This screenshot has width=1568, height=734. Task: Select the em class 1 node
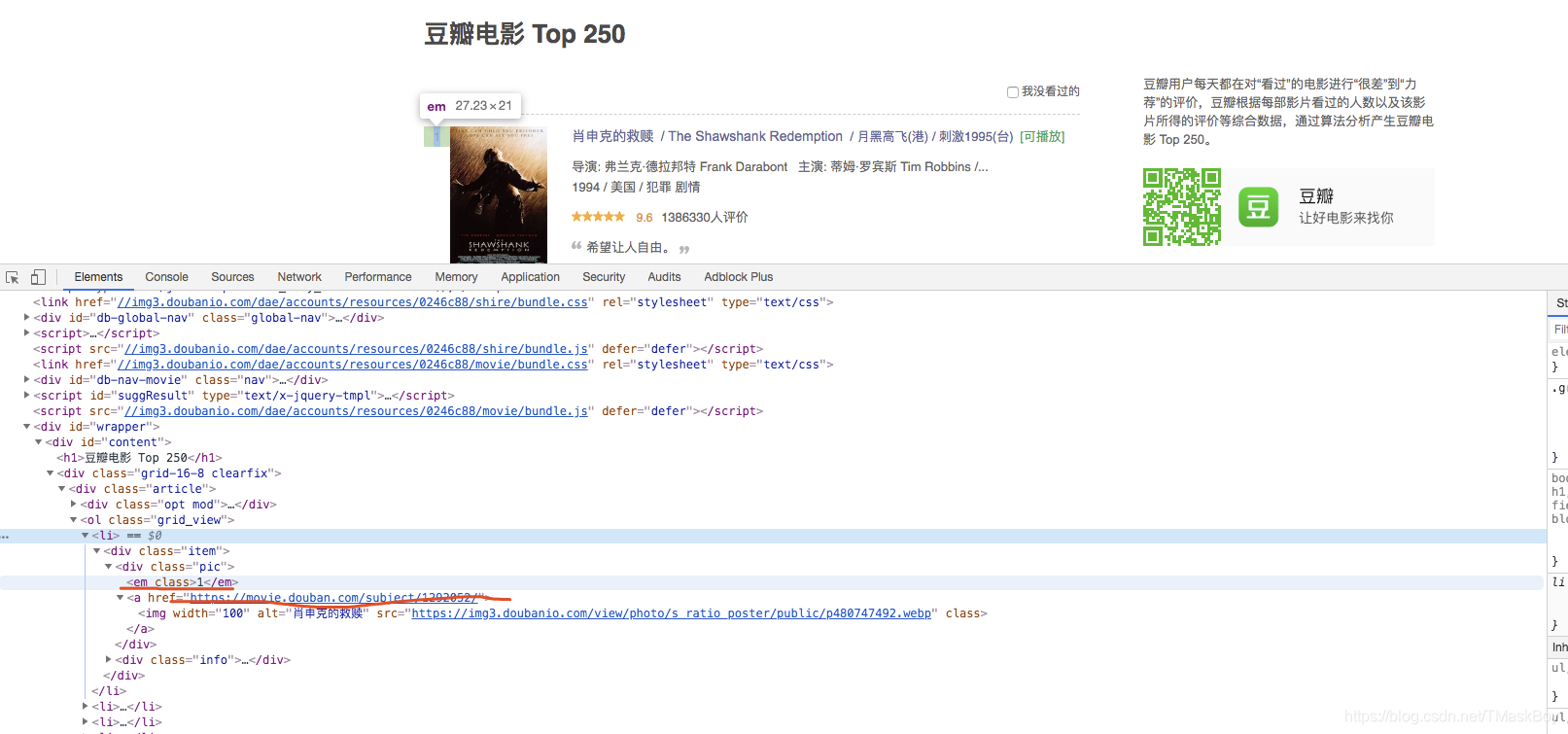[x=183, y=582]
